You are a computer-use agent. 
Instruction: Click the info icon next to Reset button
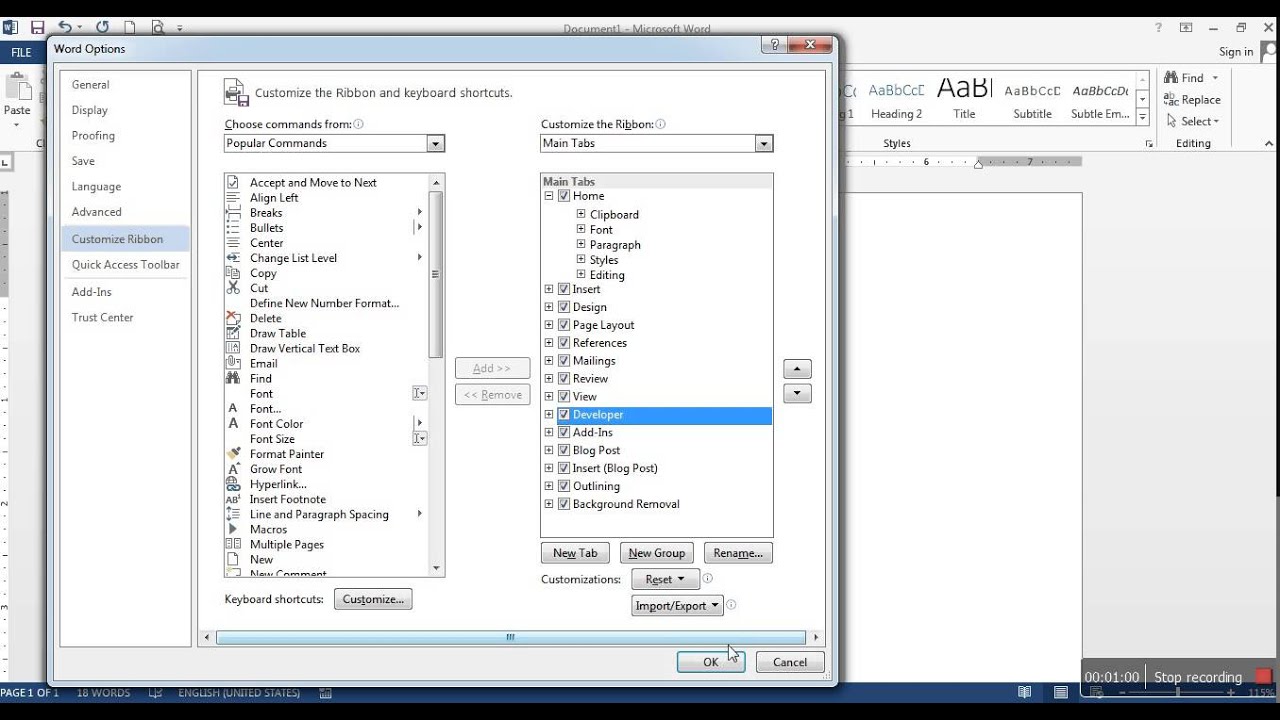tap(708, 578)
